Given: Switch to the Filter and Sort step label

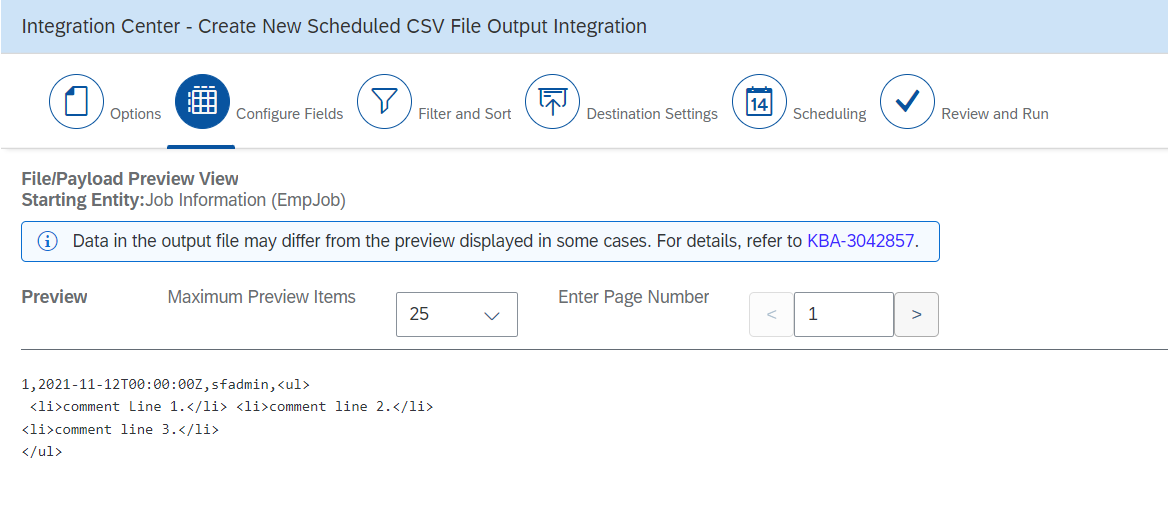Looking at the screenshot, I should pos(465,114).
